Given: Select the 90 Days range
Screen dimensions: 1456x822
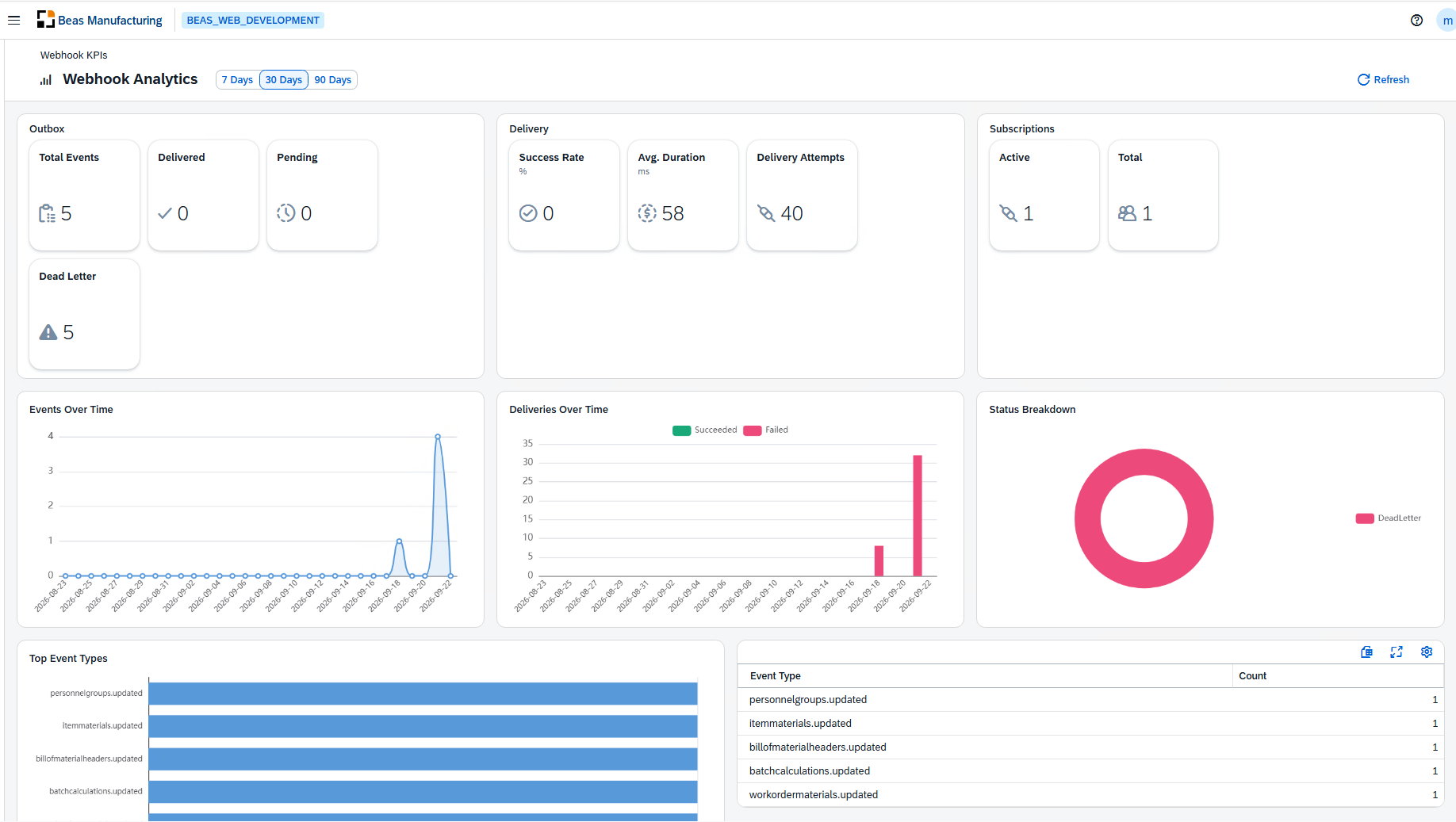Looking at the screenshot, I should (332, 80).
